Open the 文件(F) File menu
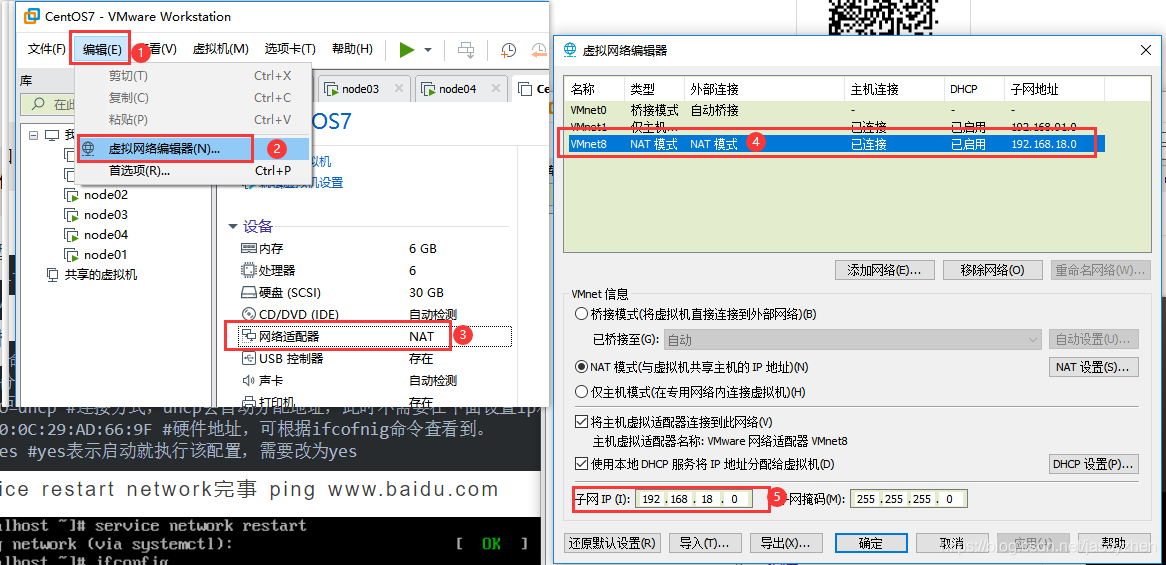Viewport: 1166px width, 565px height. click(x=47, y=49)
